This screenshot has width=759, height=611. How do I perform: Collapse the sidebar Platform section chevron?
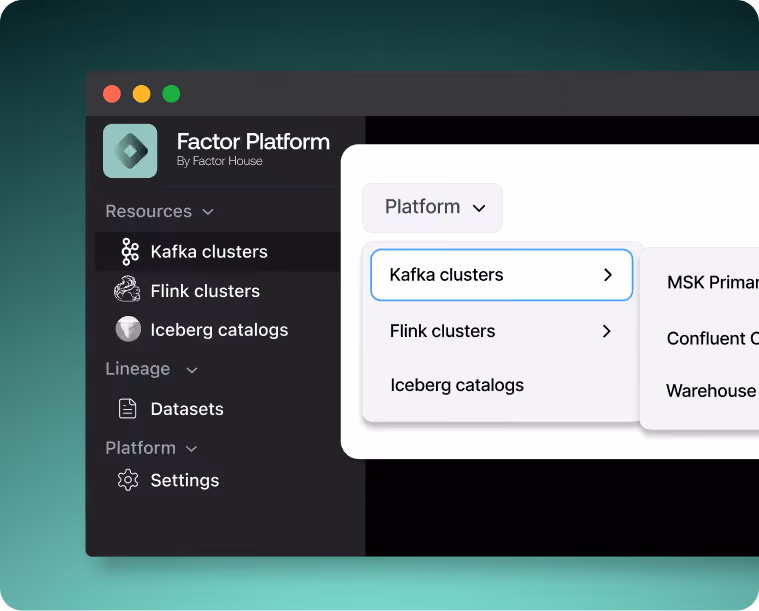point(191,449)
